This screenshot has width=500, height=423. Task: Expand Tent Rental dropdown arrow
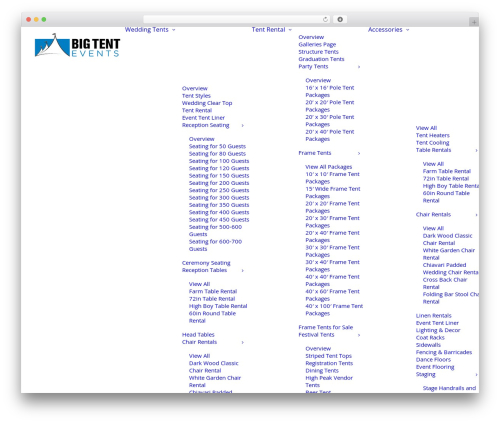[290, 30]
